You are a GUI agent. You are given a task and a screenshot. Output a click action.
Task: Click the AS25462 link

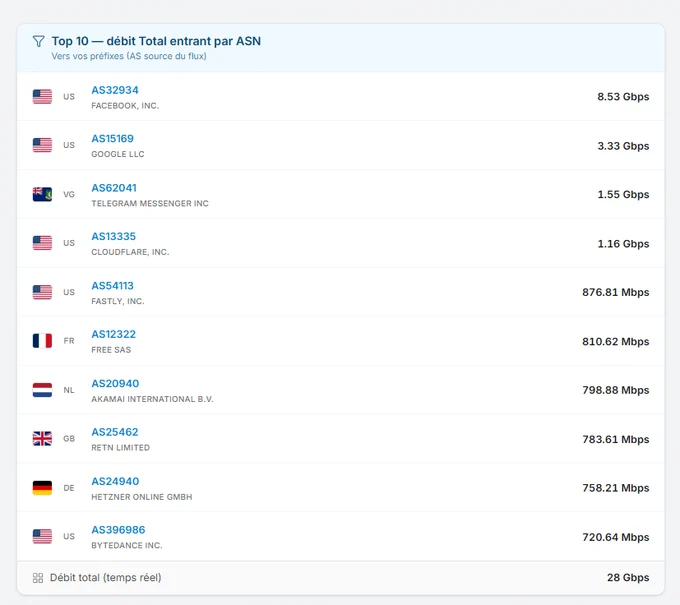pyautogui.click(x=115, y=432)
